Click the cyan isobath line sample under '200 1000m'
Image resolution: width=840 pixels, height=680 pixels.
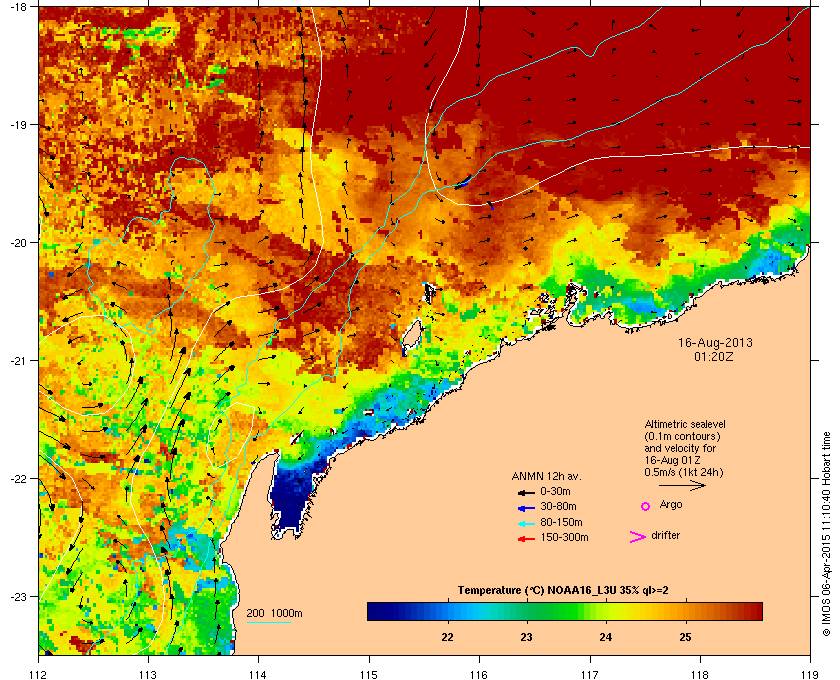pos(268,622)
